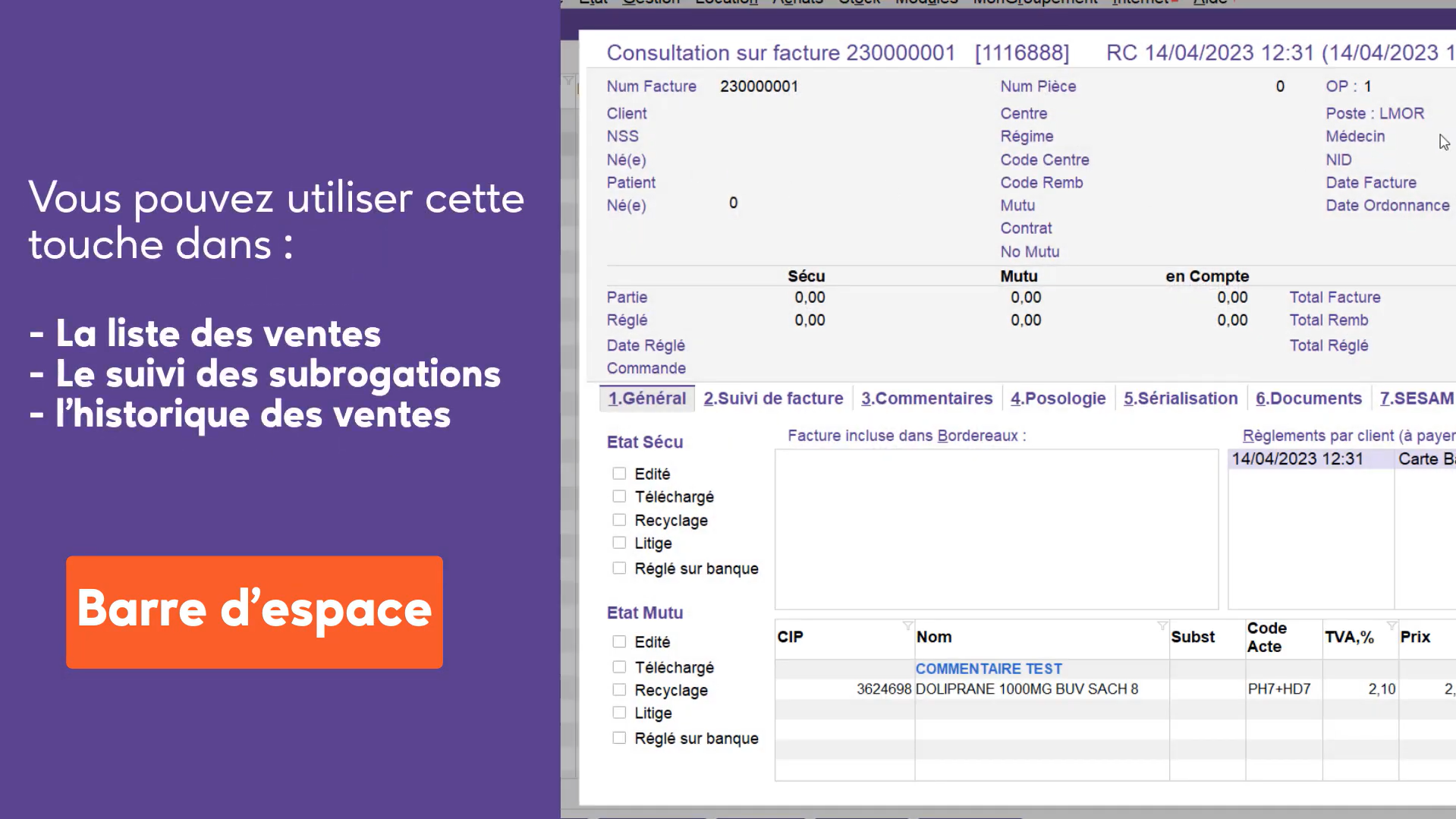This screenshot has width=1456, height=819.
Task: Open the 3.Commentaires tab
Action: 926,398
